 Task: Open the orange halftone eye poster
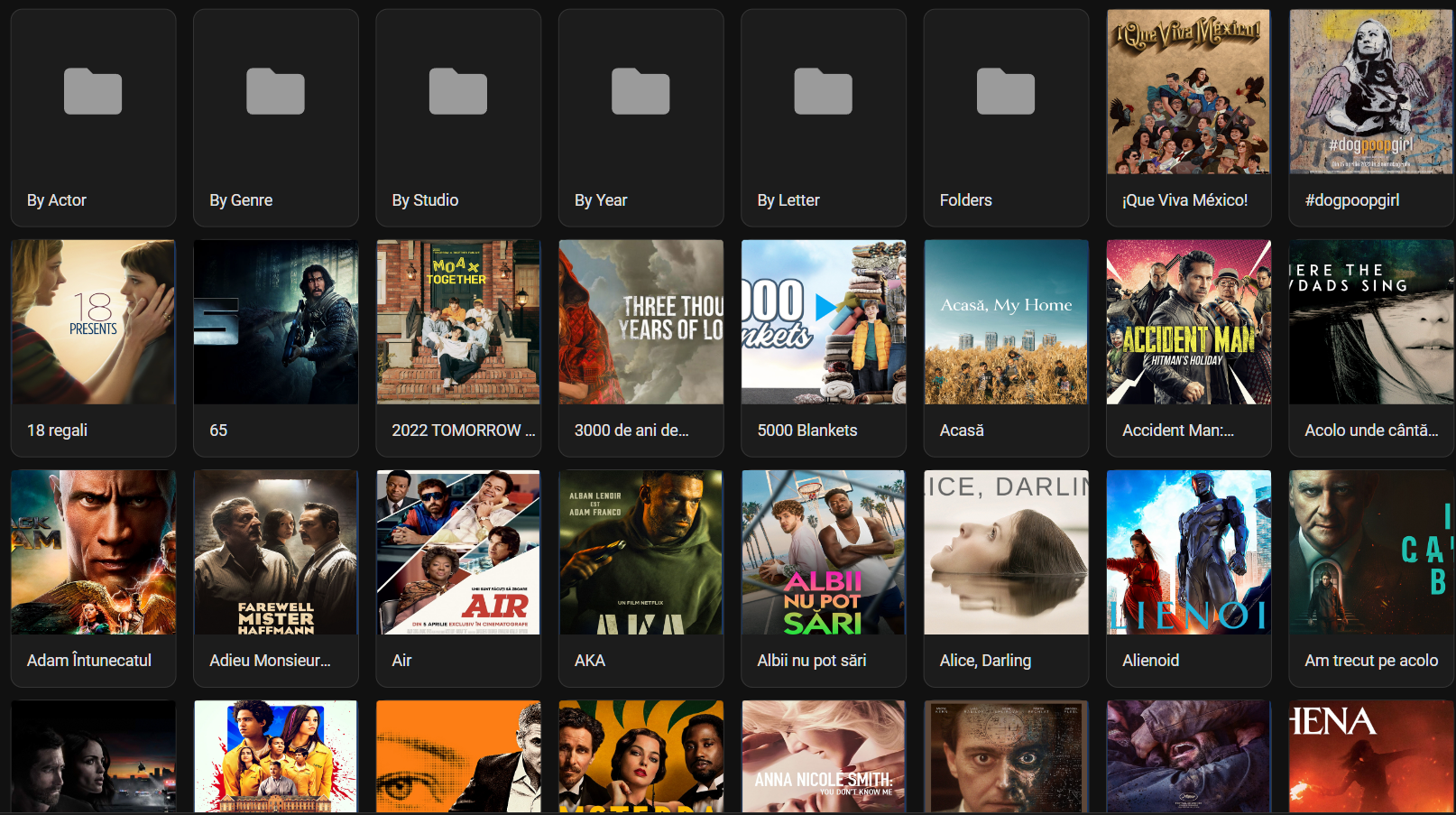(458, 756)
